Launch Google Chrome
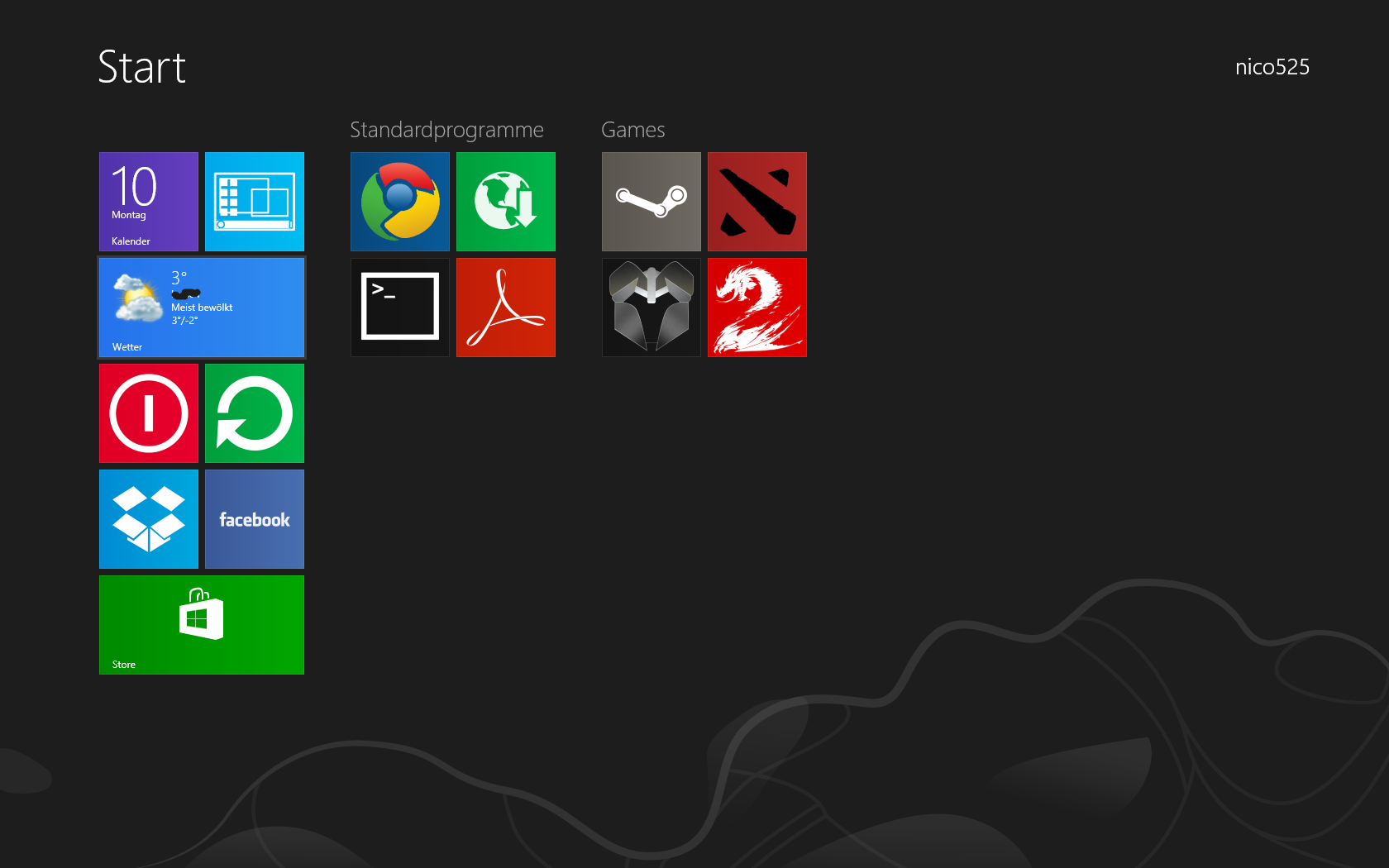Viewport: 1389px width, 868px height. tap(400, 202)
